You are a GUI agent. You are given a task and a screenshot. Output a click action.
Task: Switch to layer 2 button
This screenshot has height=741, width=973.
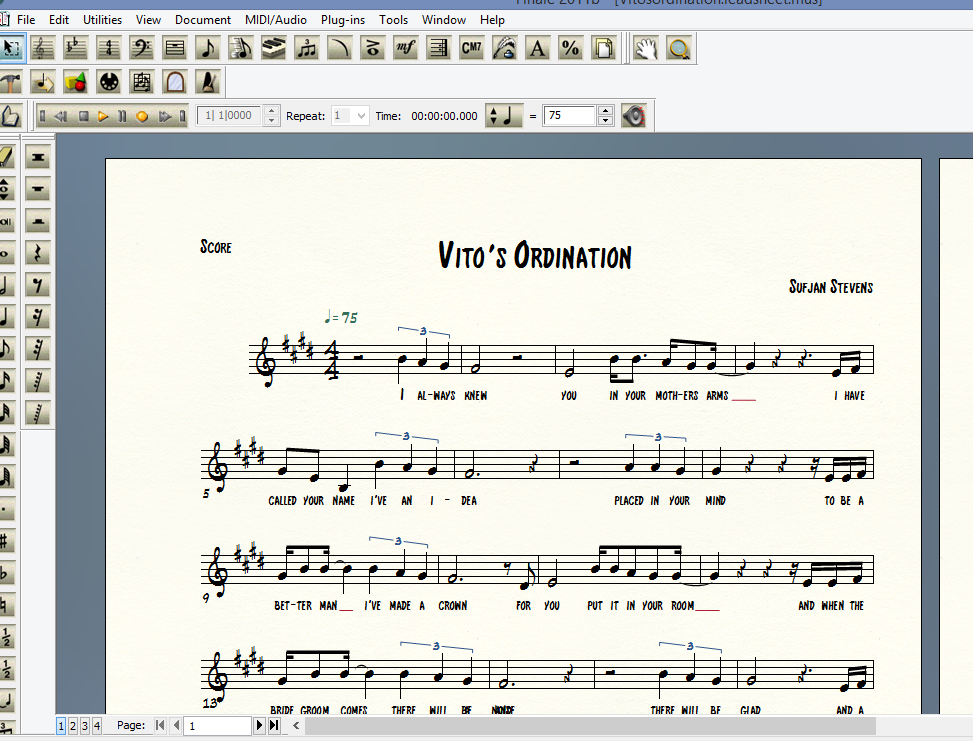[x=73, y=725]
